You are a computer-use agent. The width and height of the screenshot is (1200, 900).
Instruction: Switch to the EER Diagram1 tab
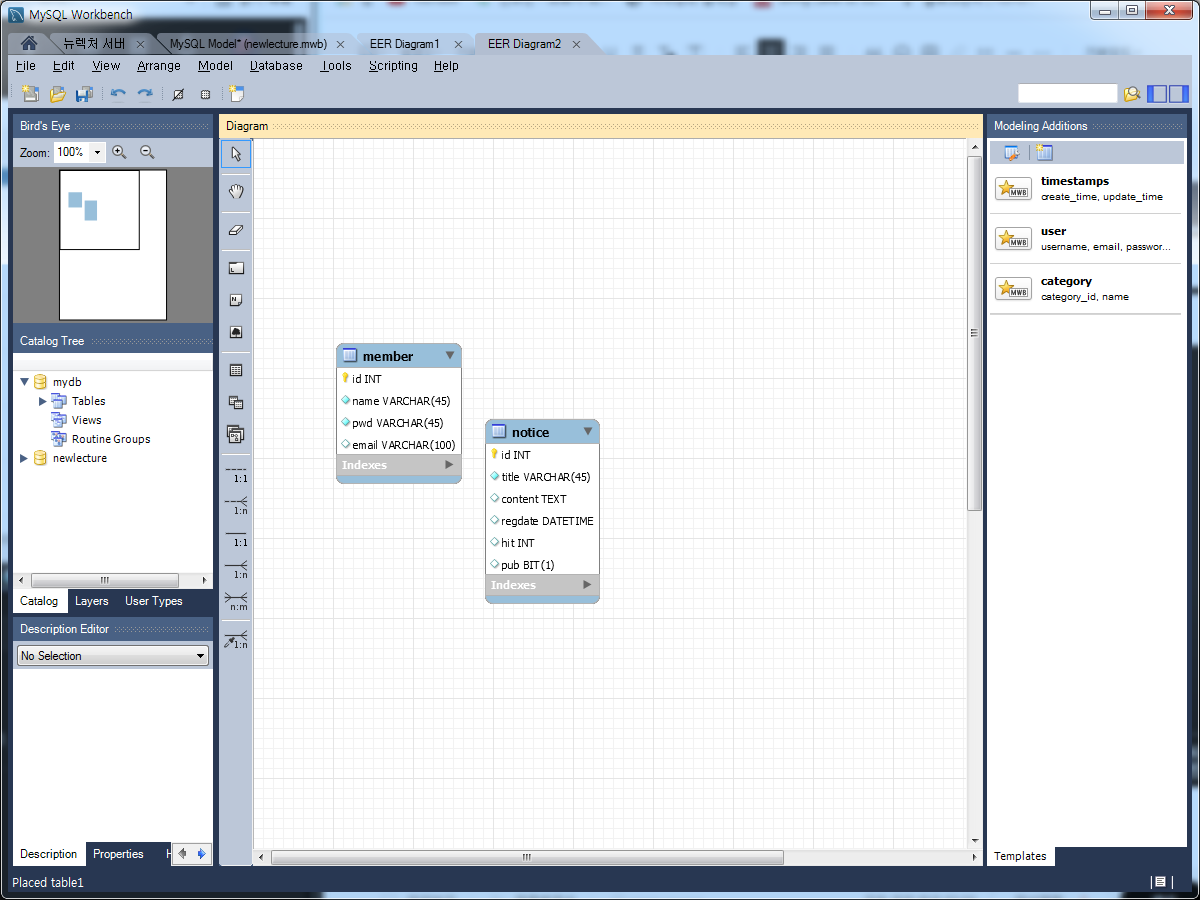(404, 44)
